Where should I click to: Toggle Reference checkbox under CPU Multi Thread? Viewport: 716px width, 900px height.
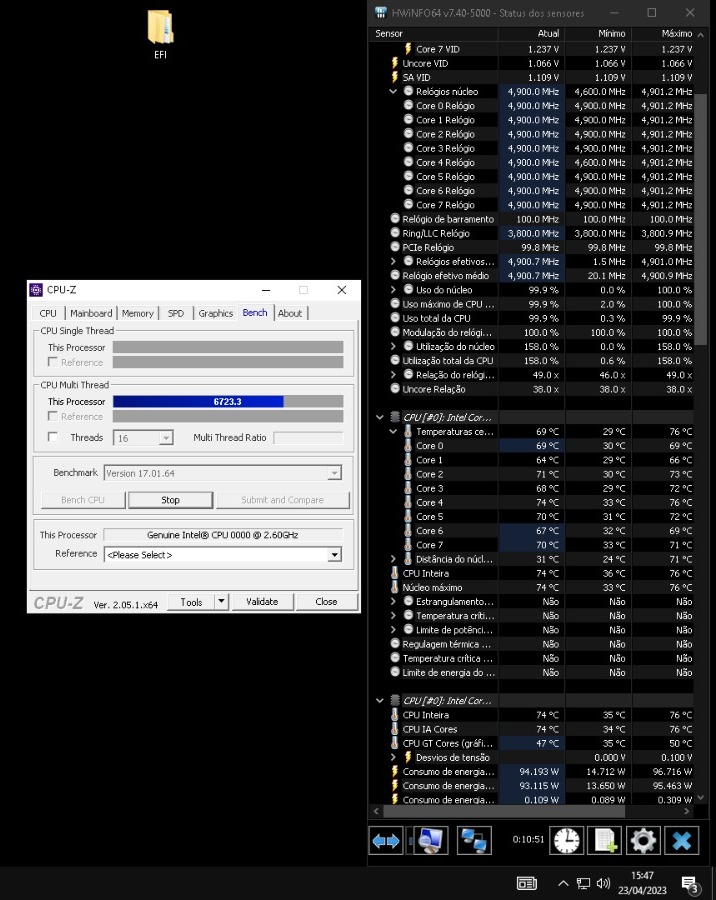click(53, 416)
